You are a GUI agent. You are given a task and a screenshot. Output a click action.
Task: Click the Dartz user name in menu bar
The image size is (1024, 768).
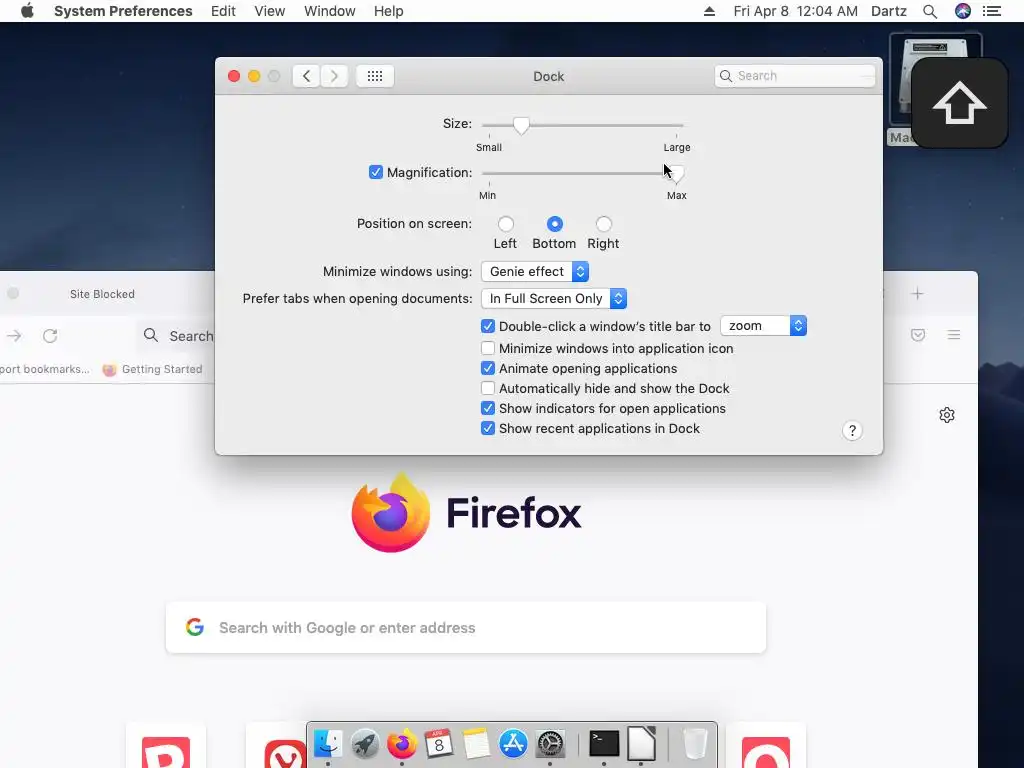[889, 11]
